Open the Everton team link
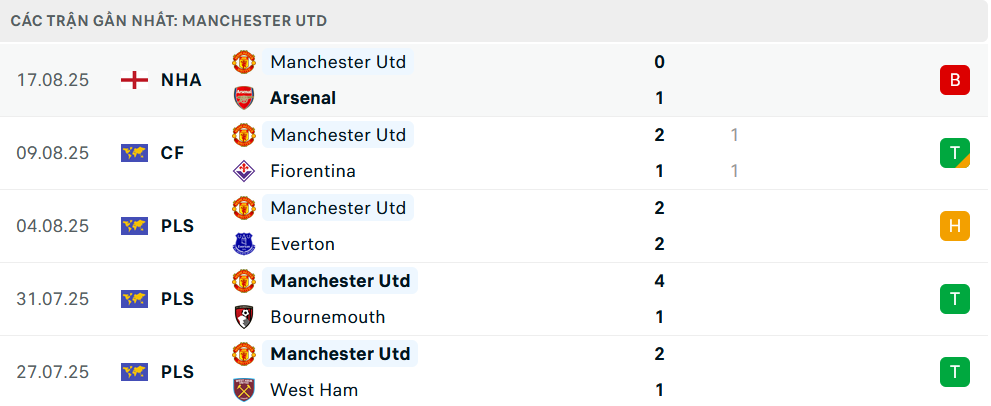Image resolution: width=991 pixels, height=406 pixels. (302, 244)
